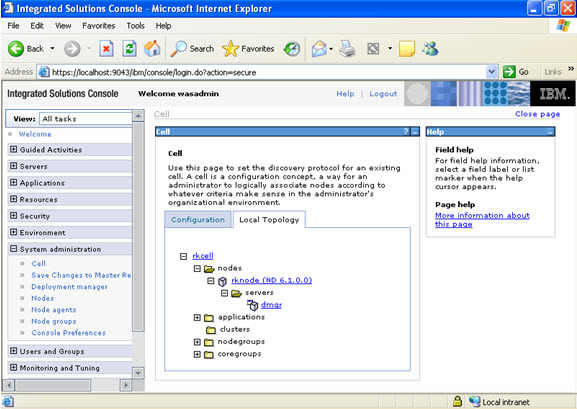
Task: Open the rknode (ND 6.1.0.0) link
Action: click(x=272, y=280)
